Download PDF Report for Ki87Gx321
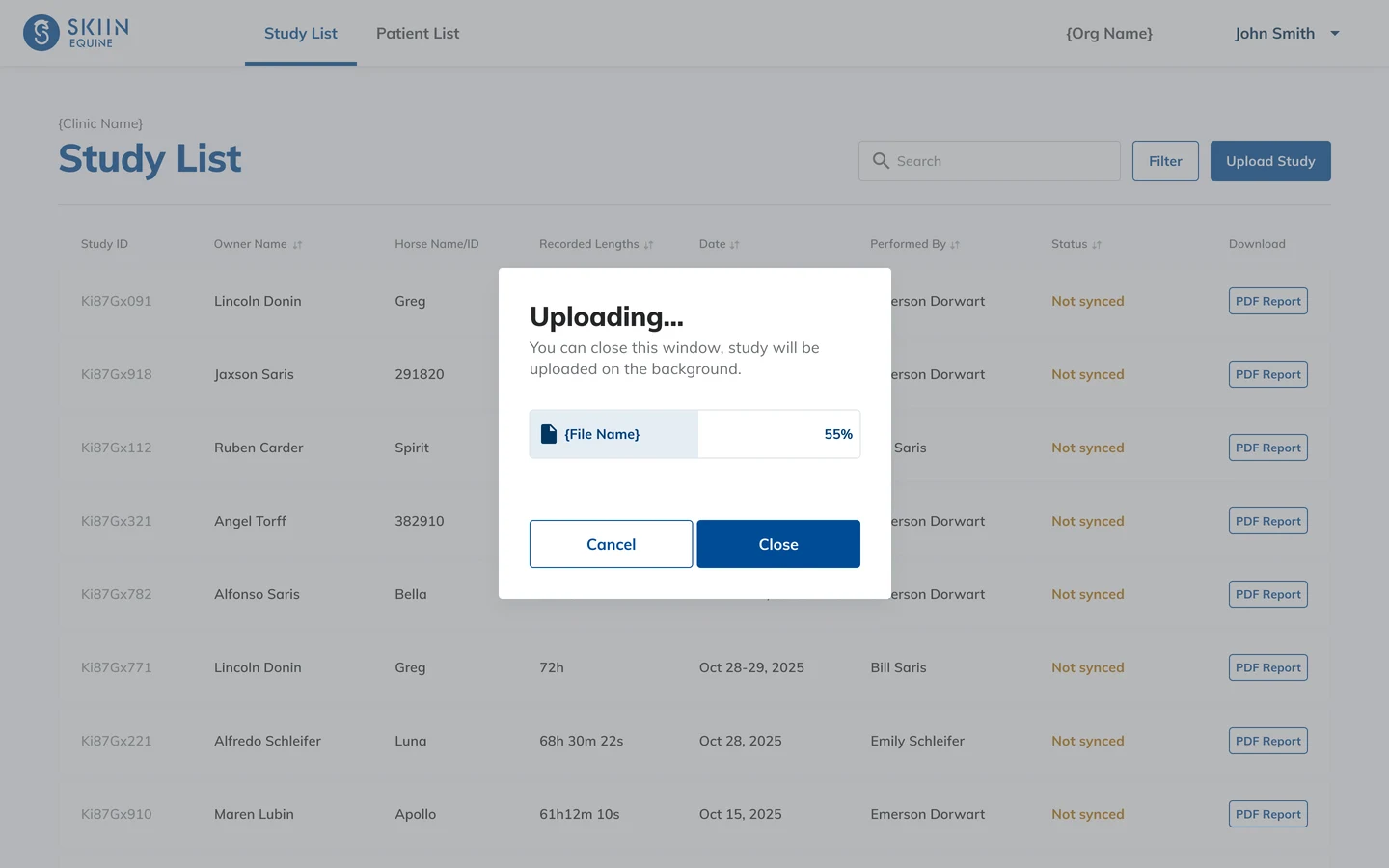The image size is (1389, 868). click(x=1267, y=521)
